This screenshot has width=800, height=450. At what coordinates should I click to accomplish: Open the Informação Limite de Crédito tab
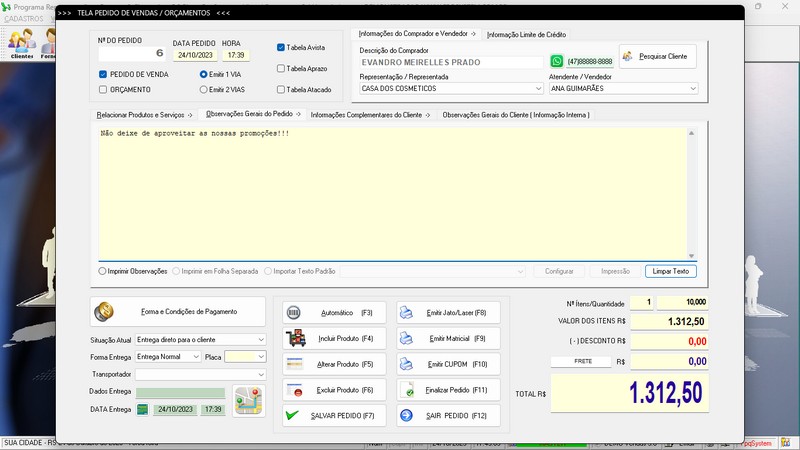526,35
